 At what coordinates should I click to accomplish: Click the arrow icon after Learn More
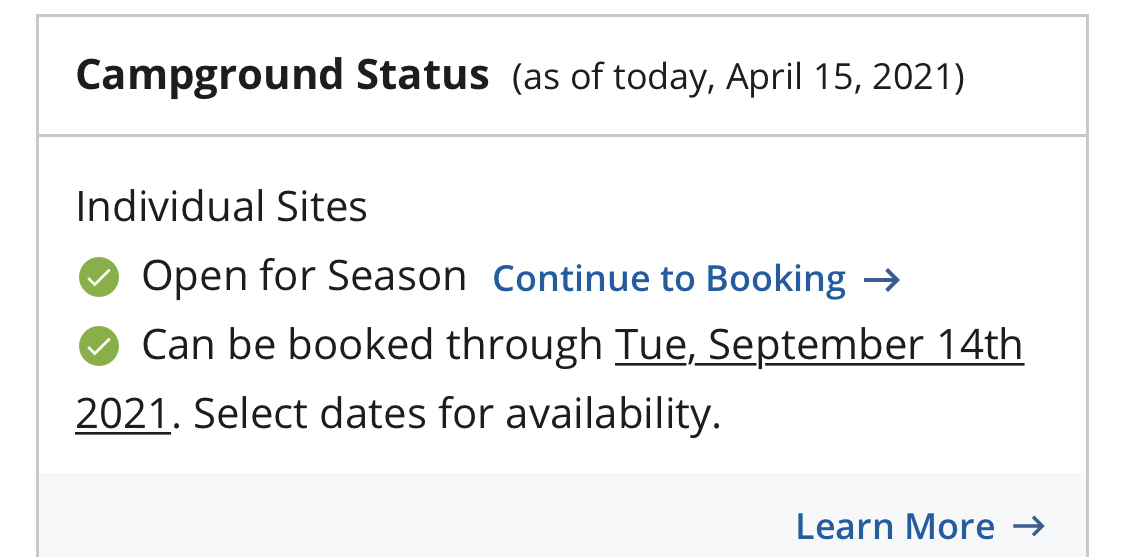coord(1028,526)
